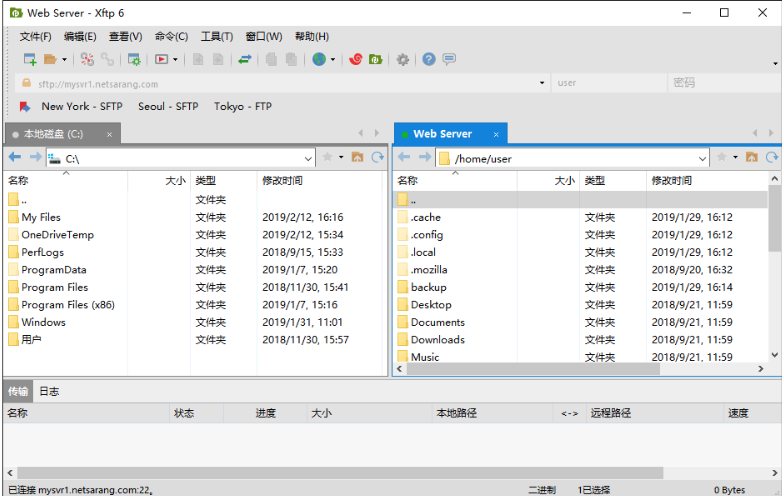Viewport: 782px width, 496px height.
Task: Go back in the local pane
Action: [x=15, y=158]
